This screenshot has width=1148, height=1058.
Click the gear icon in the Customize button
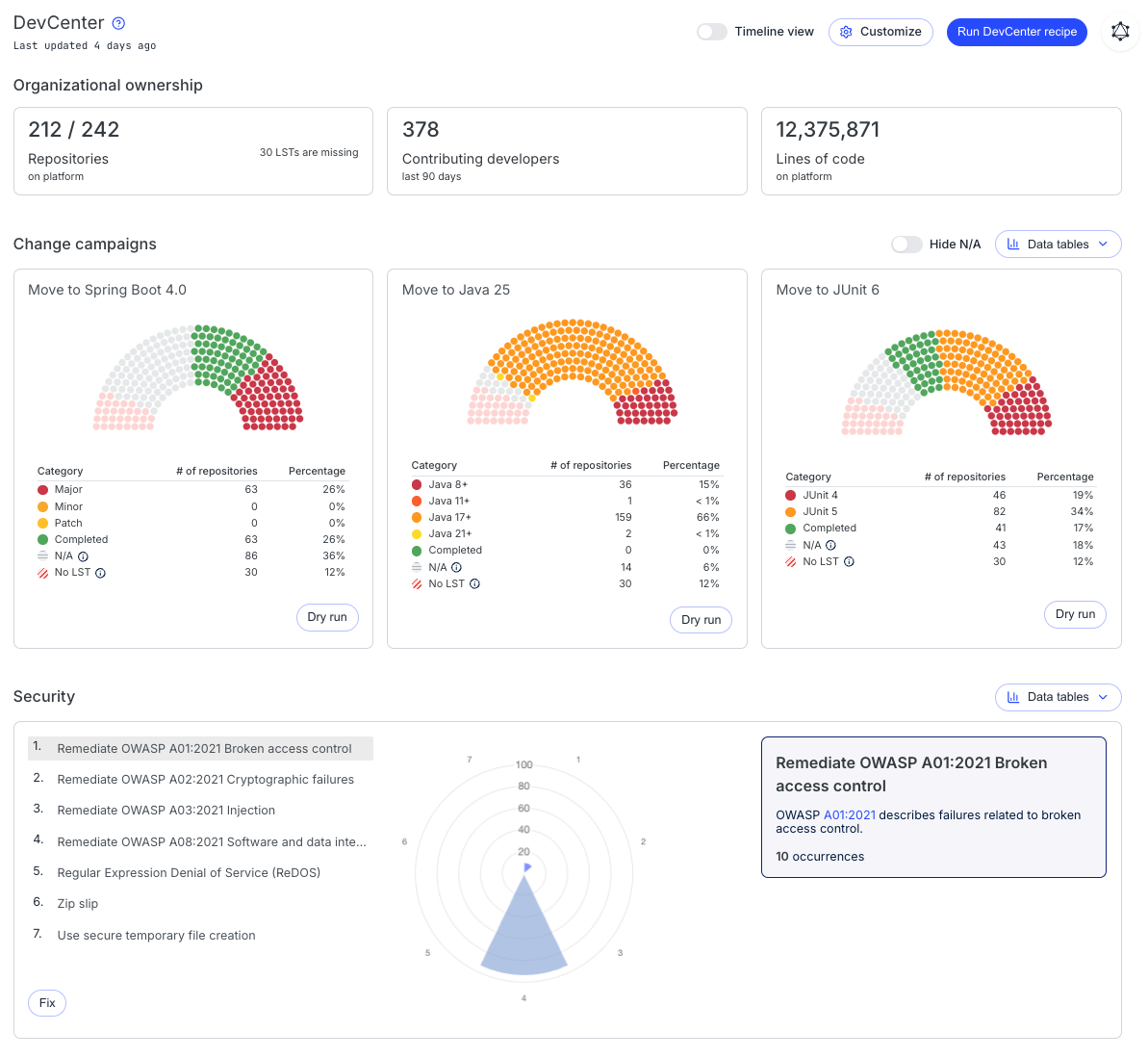[846, 32]
